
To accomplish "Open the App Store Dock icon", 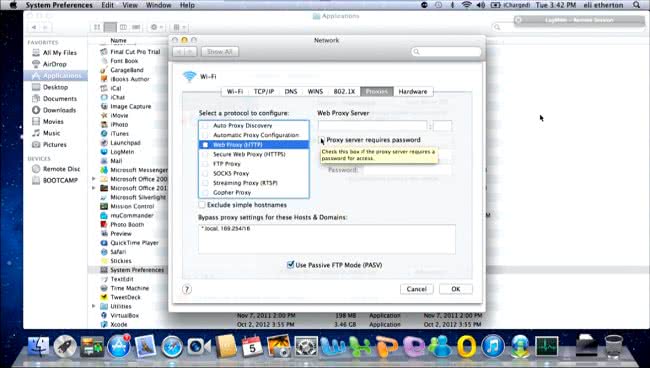I will [x=119, y=346].
